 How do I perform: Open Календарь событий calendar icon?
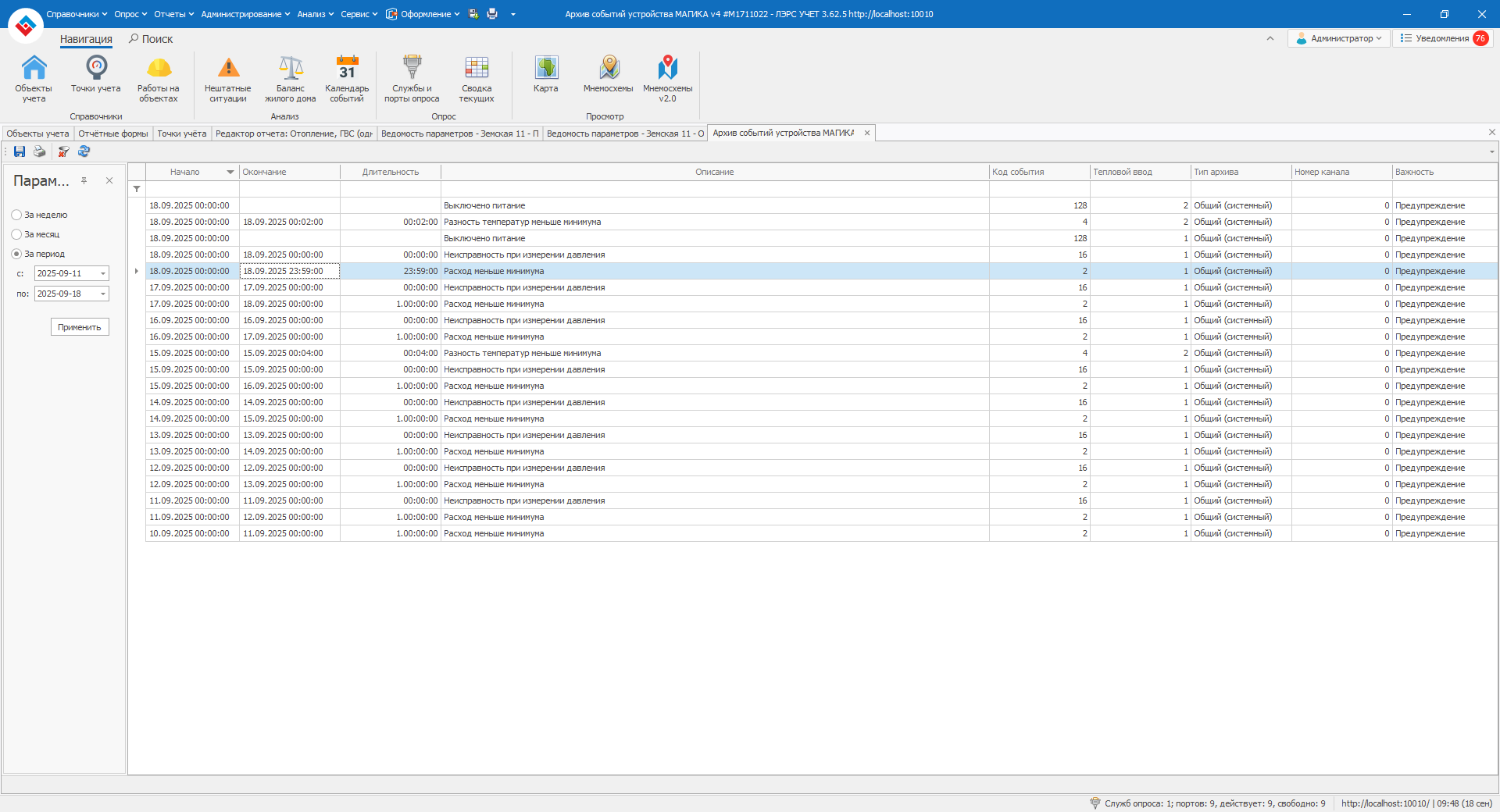[347, 77]
